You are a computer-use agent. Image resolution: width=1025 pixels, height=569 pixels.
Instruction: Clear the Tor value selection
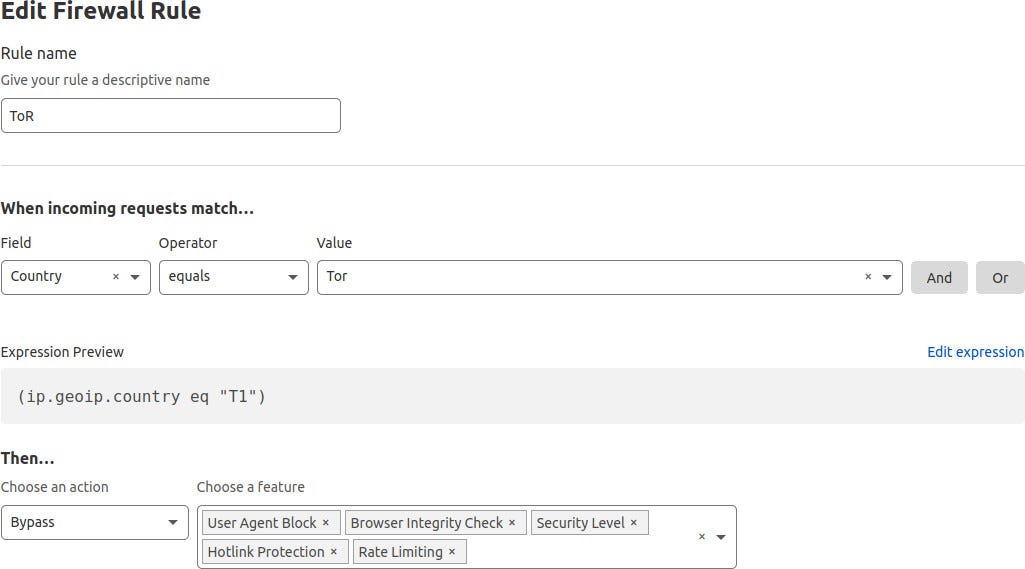point(868,277)
